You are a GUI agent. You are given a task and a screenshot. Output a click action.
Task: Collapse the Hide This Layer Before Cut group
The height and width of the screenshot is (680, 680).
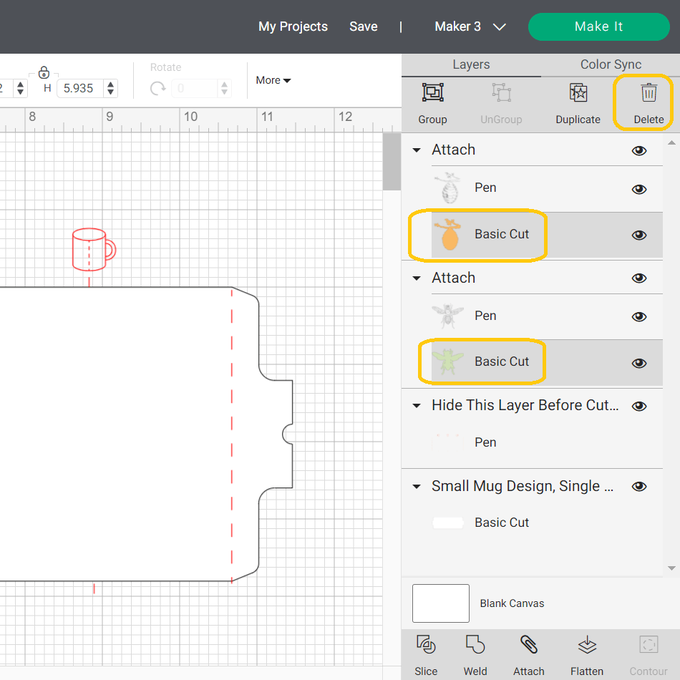click(417, 406)
